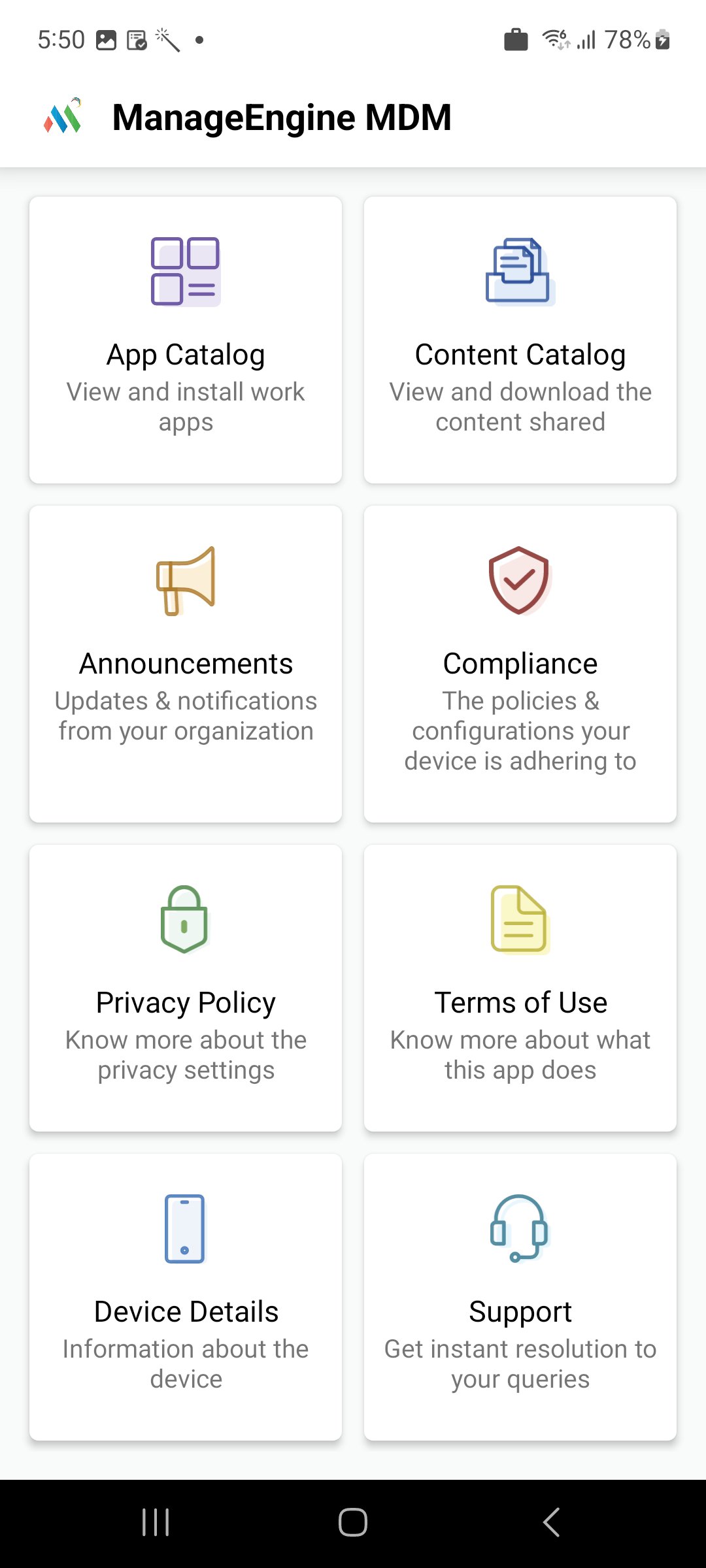Tap the Support headset icon
The image size is (706, 1568).
coord(520,1228)
